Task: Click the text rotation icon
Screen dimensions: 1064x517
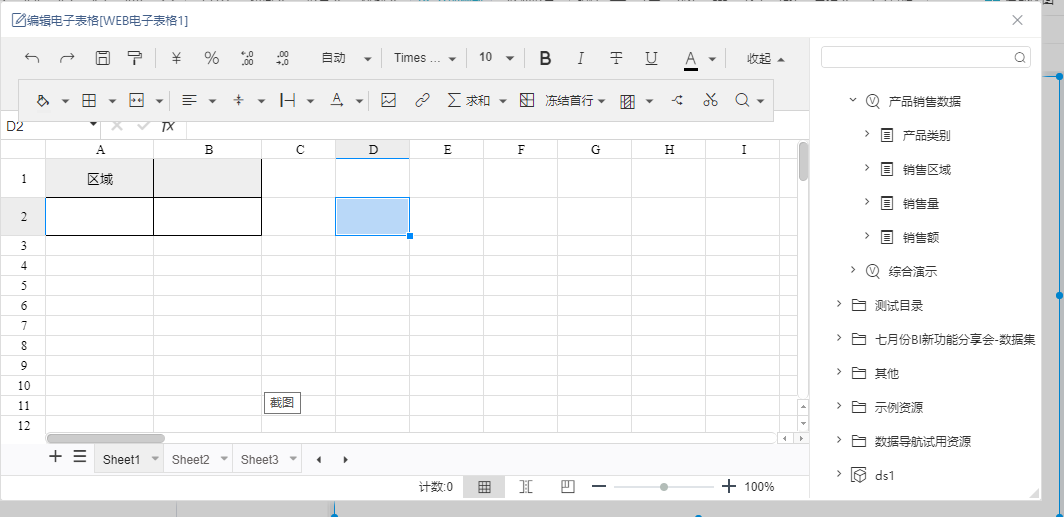Action: [337, 100]
